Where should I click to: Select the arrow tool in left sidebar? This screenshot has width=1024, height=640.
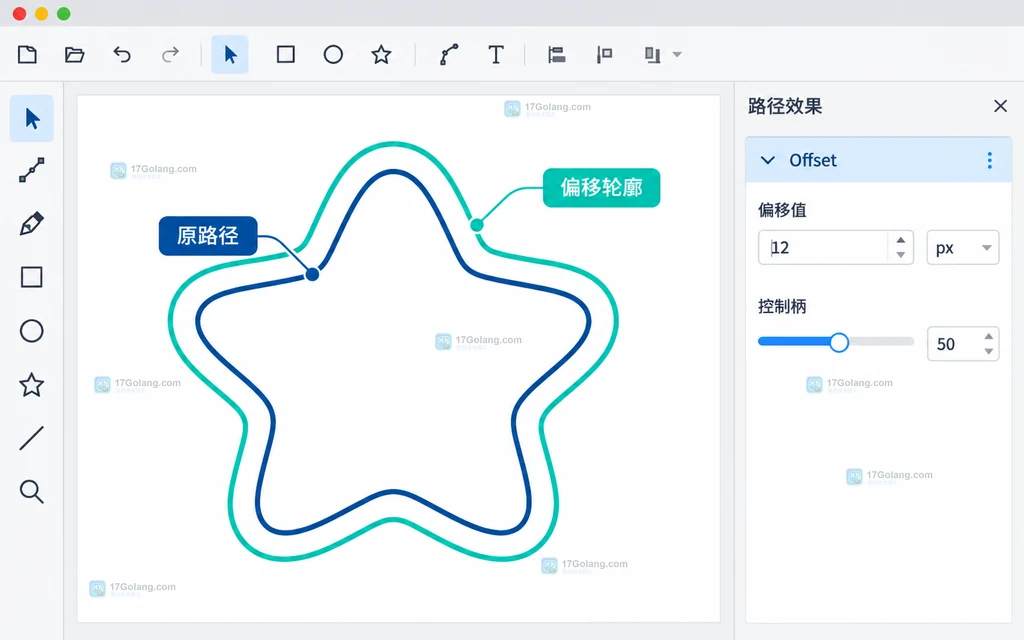pos(31,118)
